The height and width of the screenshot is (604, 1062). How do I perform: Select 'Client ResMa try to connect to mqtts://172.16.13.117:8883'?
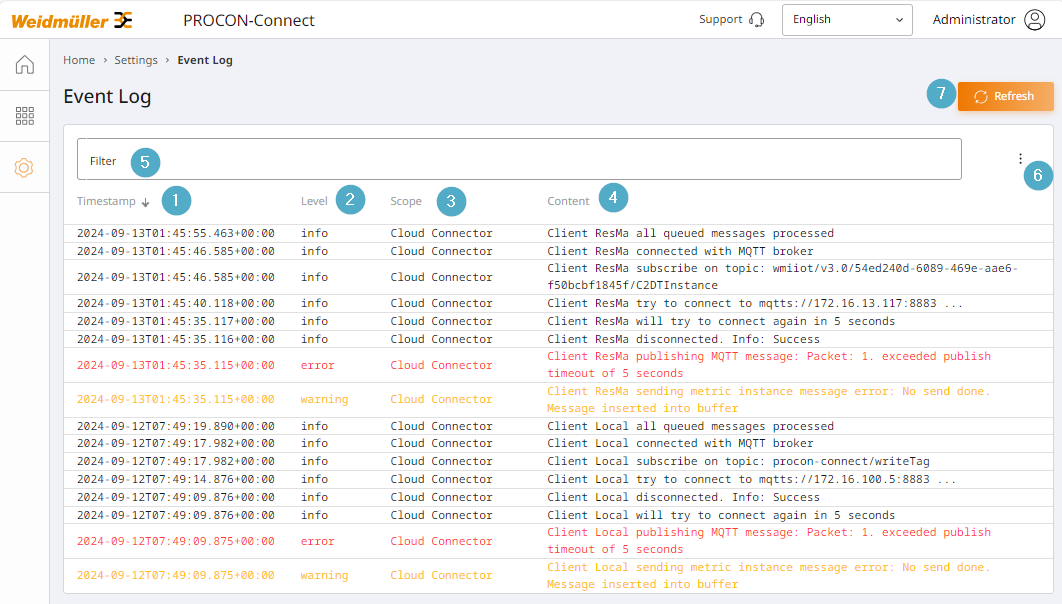[755, 303]
